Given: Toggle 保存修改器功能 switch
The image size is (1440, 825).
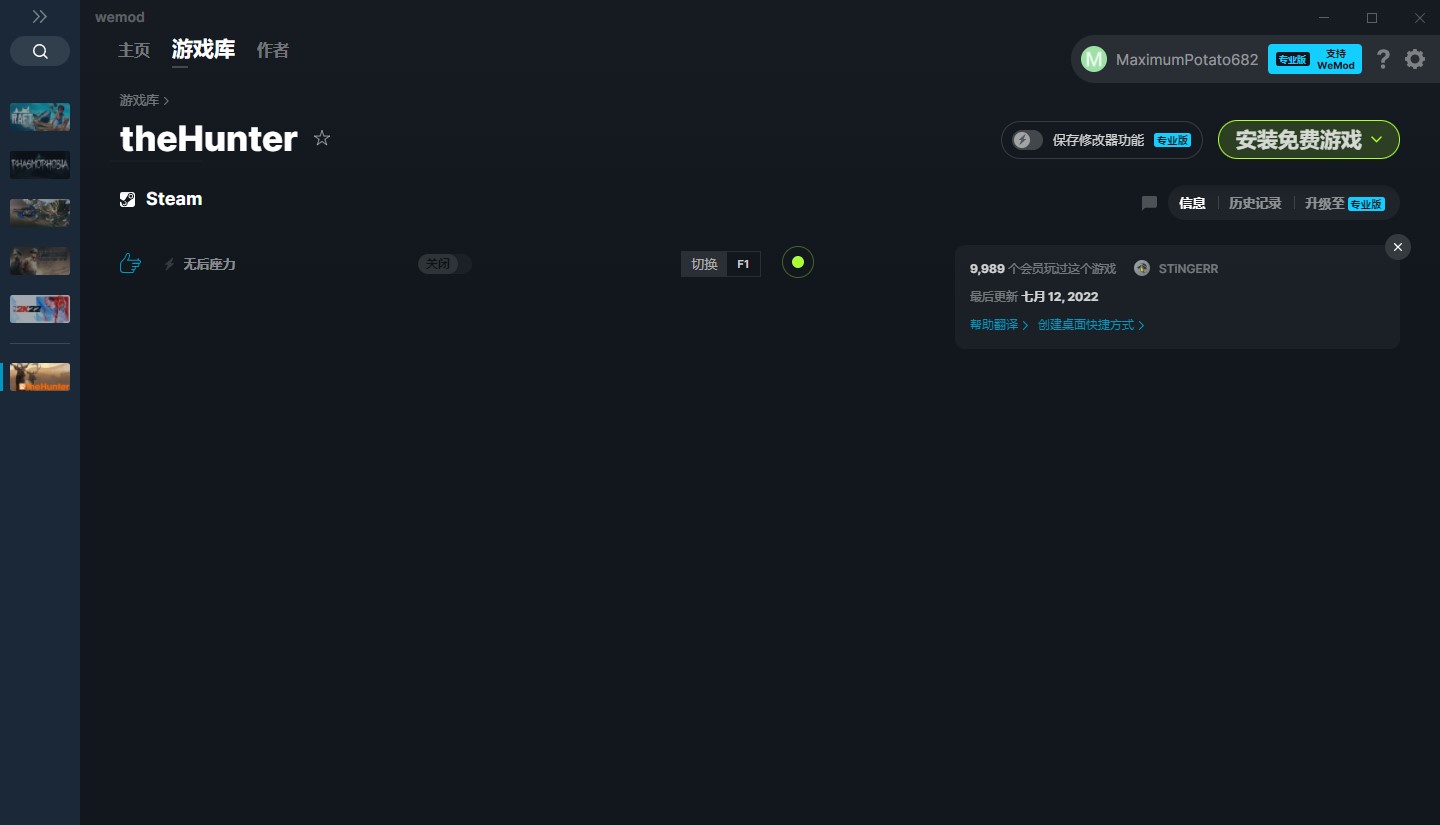Looking at the screenshot, I should pos(1027,140).
